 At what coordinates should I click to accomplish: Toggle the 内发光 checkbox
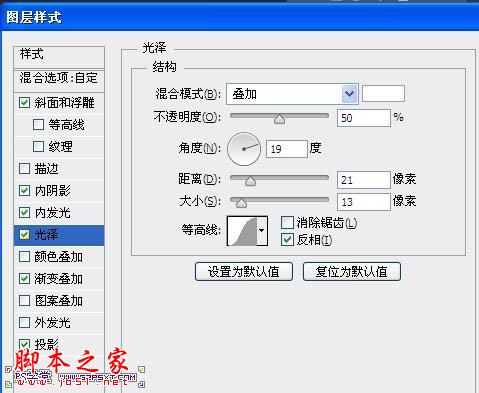pyautogui.click(x=24, y=213)
